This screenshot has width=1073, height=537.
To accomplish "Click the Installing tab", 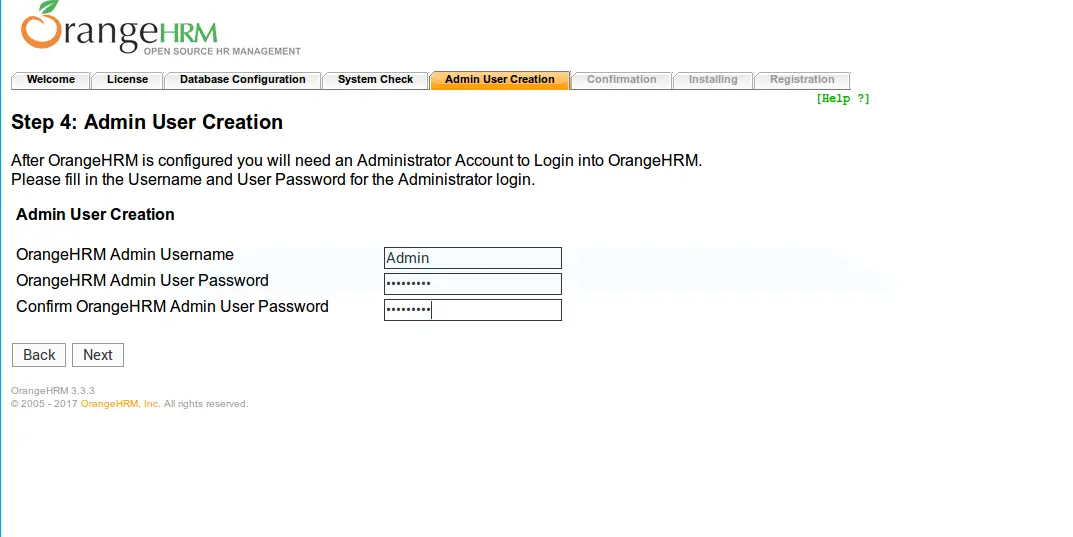I will tap(713, 79).
